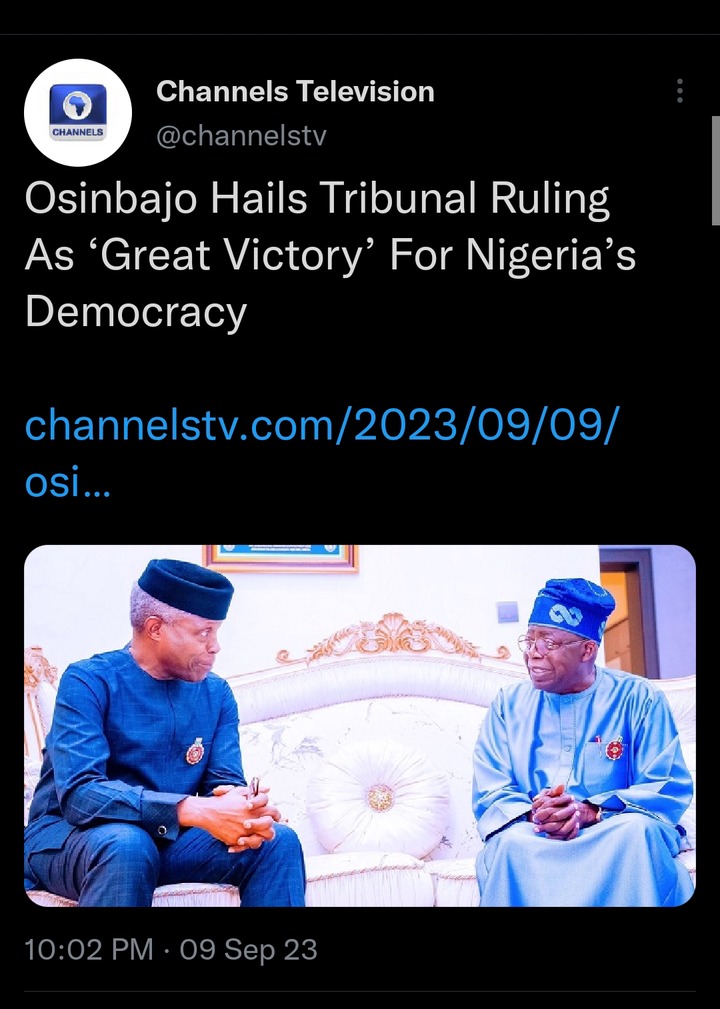Click the Africa globe logo in avatar
Image resolution: width=720 pixels, height=1009 pixels.
[78, 106]
